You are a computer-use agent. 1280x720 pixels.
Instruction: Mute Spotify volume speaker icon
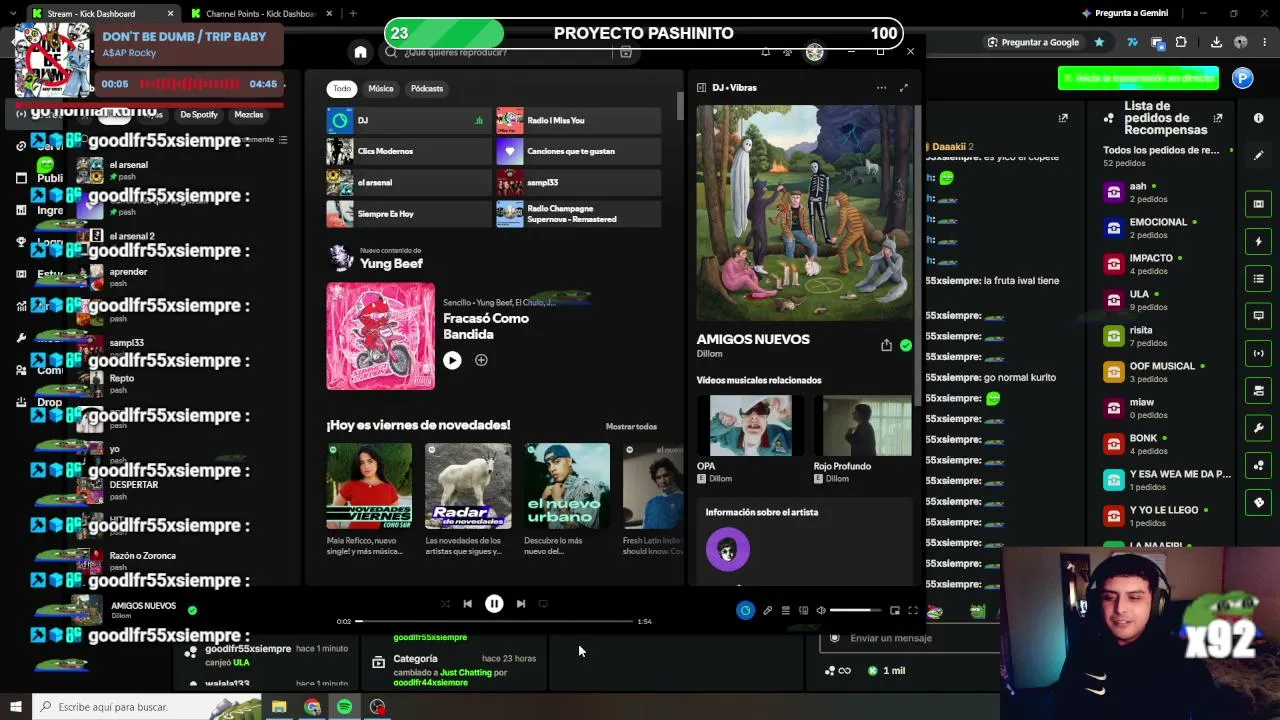coord(821,610)
